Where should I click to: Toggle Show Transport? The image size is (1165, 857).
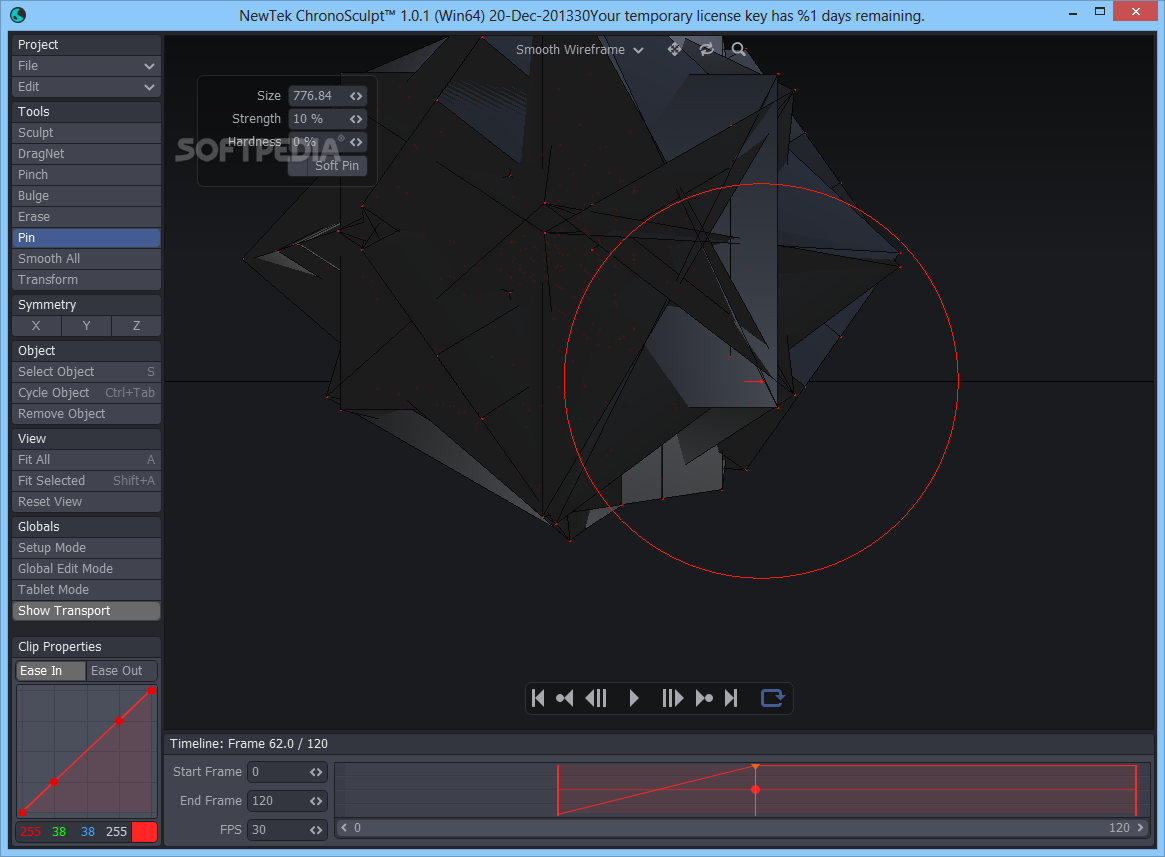(x=86, y=611)
